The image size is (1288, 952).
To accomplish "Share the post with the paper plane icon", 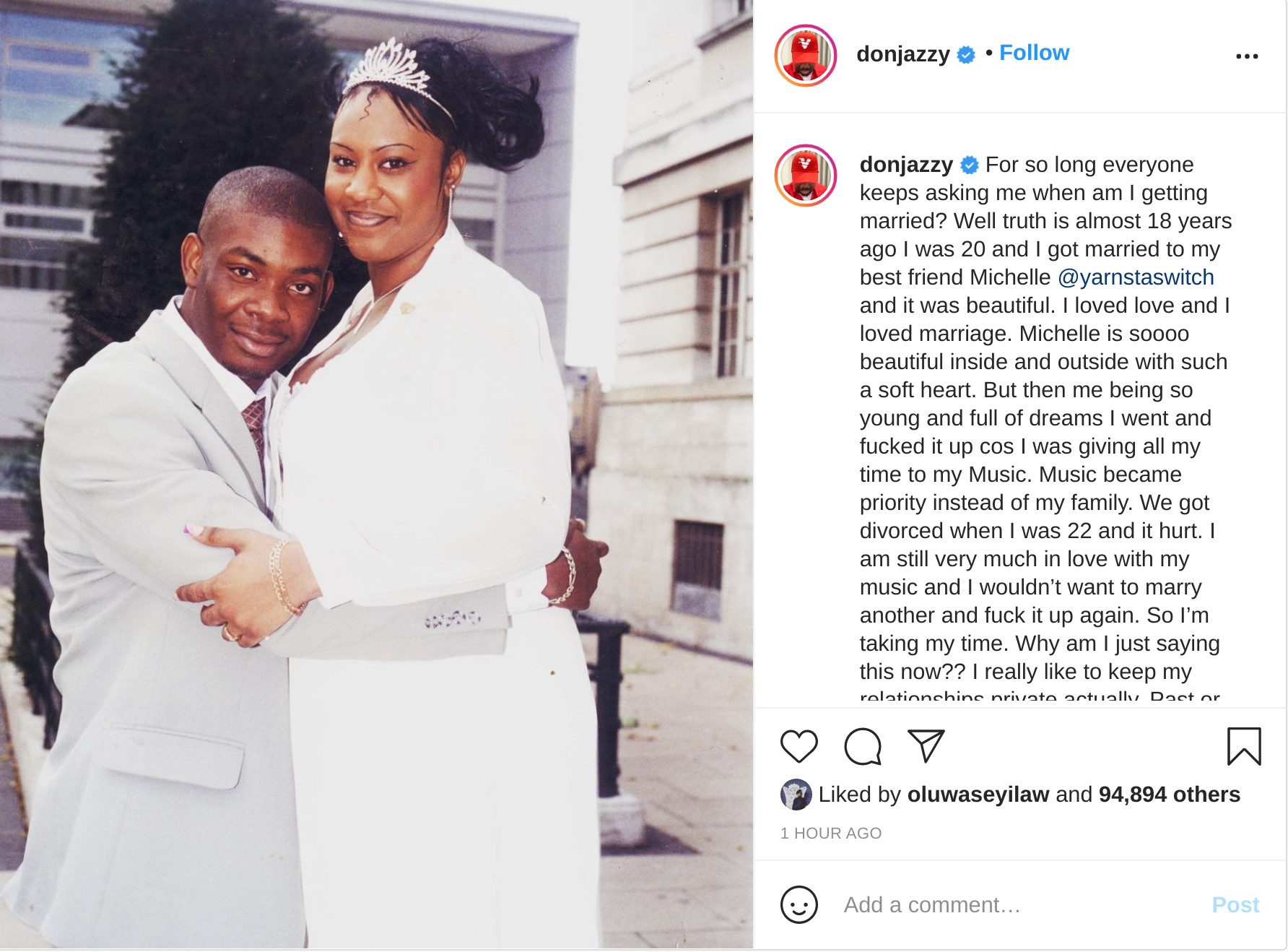I will 926,746.
